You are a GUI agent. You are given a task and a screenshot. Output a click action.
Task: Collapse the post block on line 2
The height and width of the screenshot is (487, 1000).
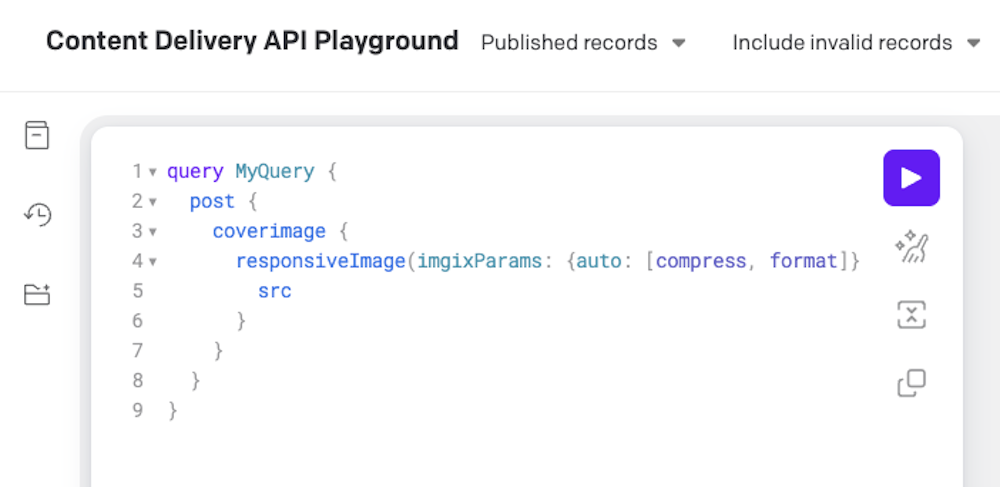[153, 202]
